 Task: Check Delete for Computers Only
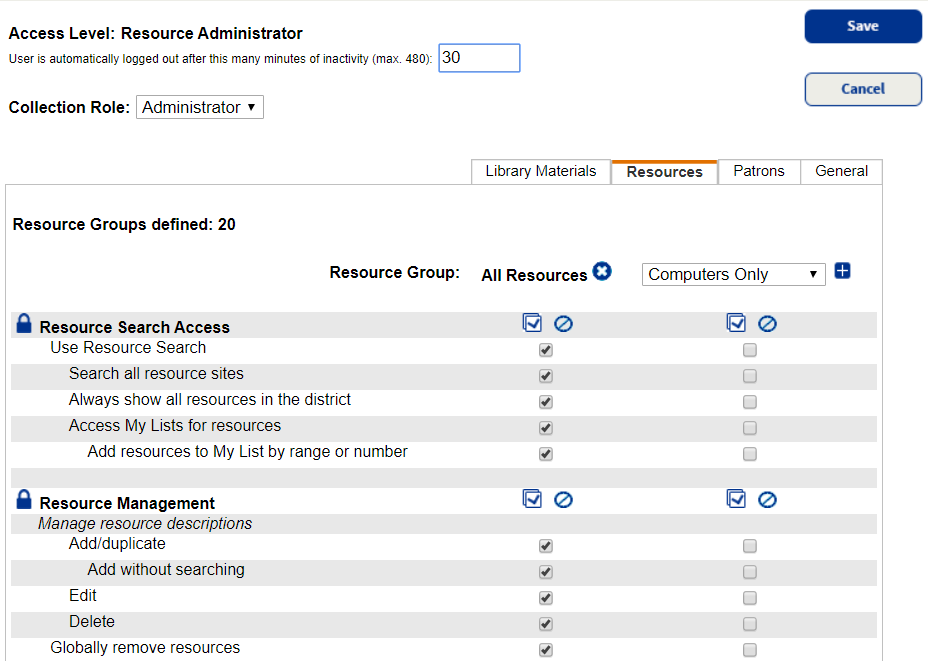point(750,624)
